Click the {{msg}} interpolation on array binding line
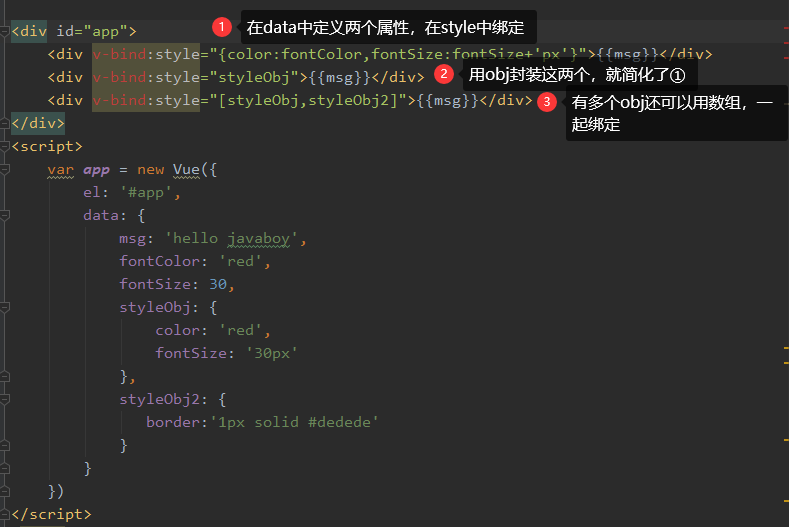This screenshot has width=789, height=527. tap(447, 100)
